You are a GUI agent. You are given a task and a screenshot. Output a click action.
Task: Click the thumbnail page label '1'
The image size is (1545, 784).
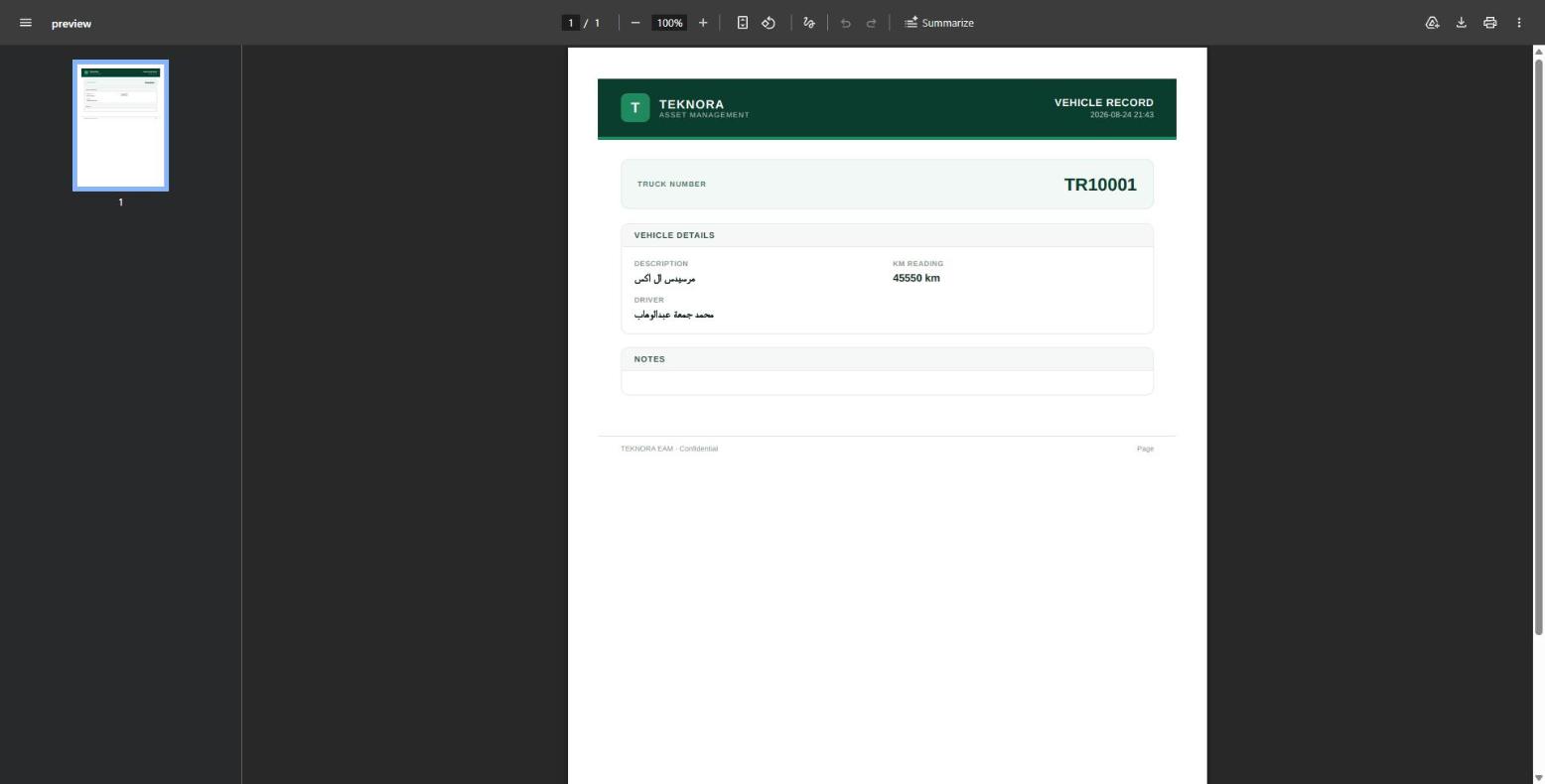pos(121,202)
